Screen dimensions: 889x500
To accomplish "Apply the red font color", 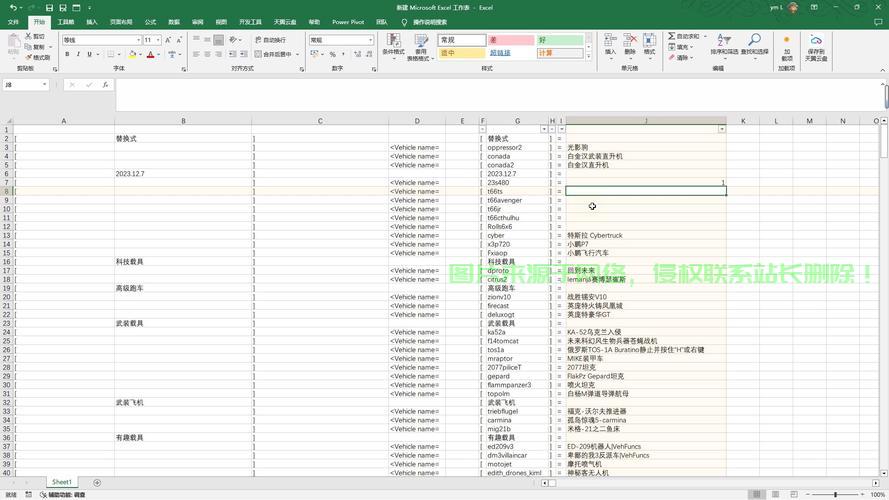I will pos(151,54).
